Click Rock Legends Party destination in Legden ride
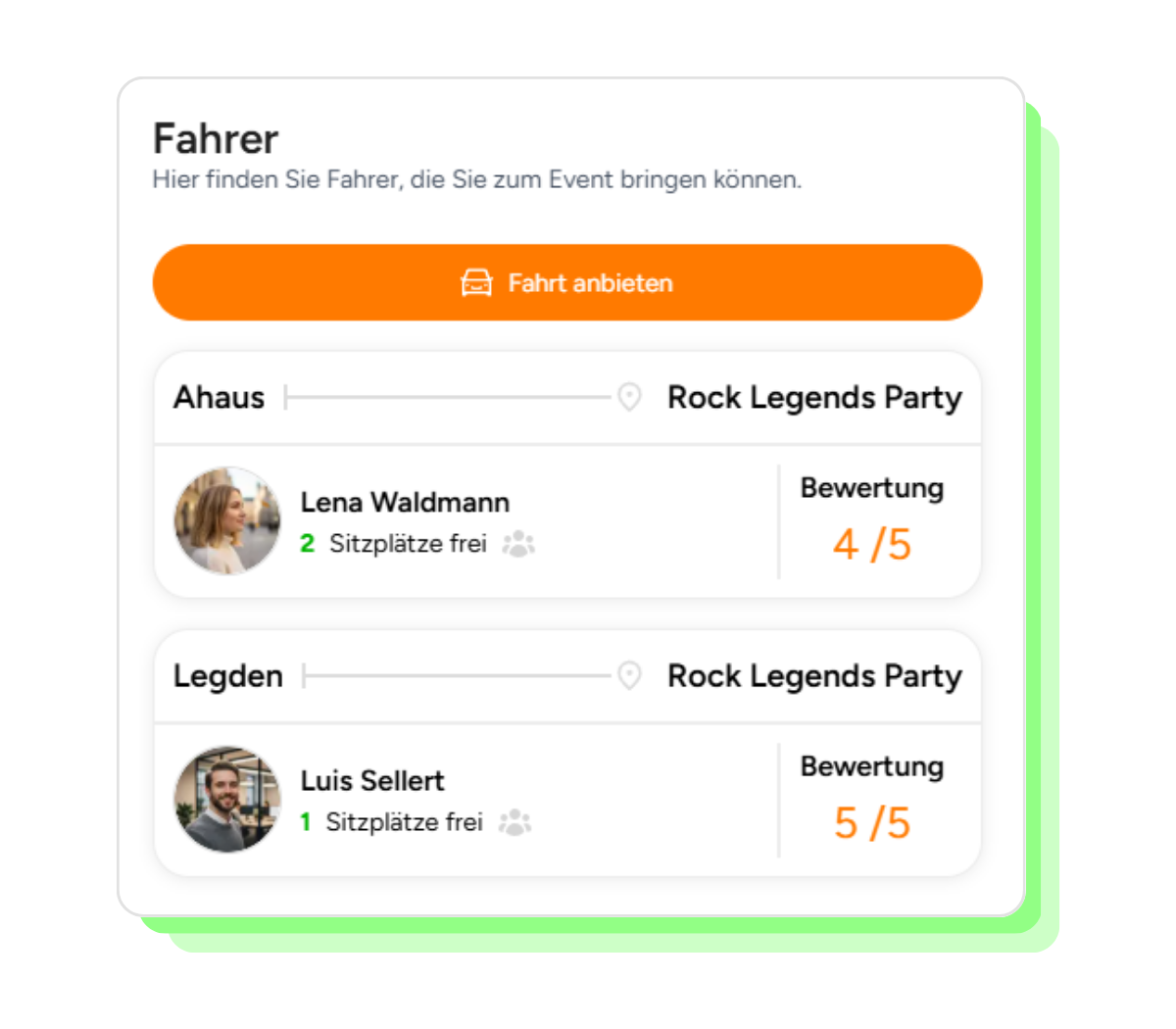The image size is (1176, 1029). pyautogui.click(x=814, y=676)
